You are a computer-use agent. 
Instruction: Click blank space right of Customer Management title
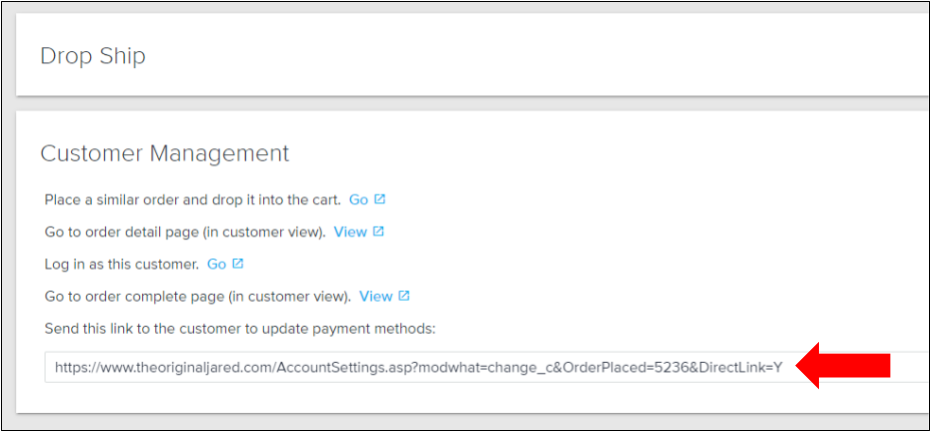tap(600, 153)
